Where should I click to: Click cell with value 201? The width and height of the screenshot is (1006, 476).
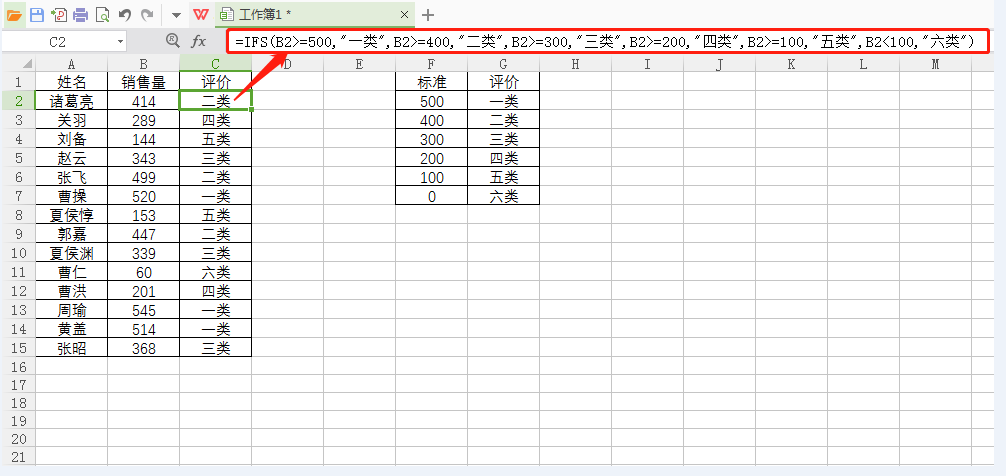[143, 291]
